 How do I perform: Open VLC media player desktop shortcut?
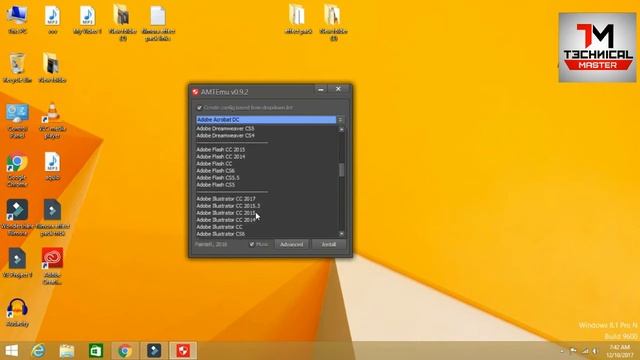click(x=52, y=120)
